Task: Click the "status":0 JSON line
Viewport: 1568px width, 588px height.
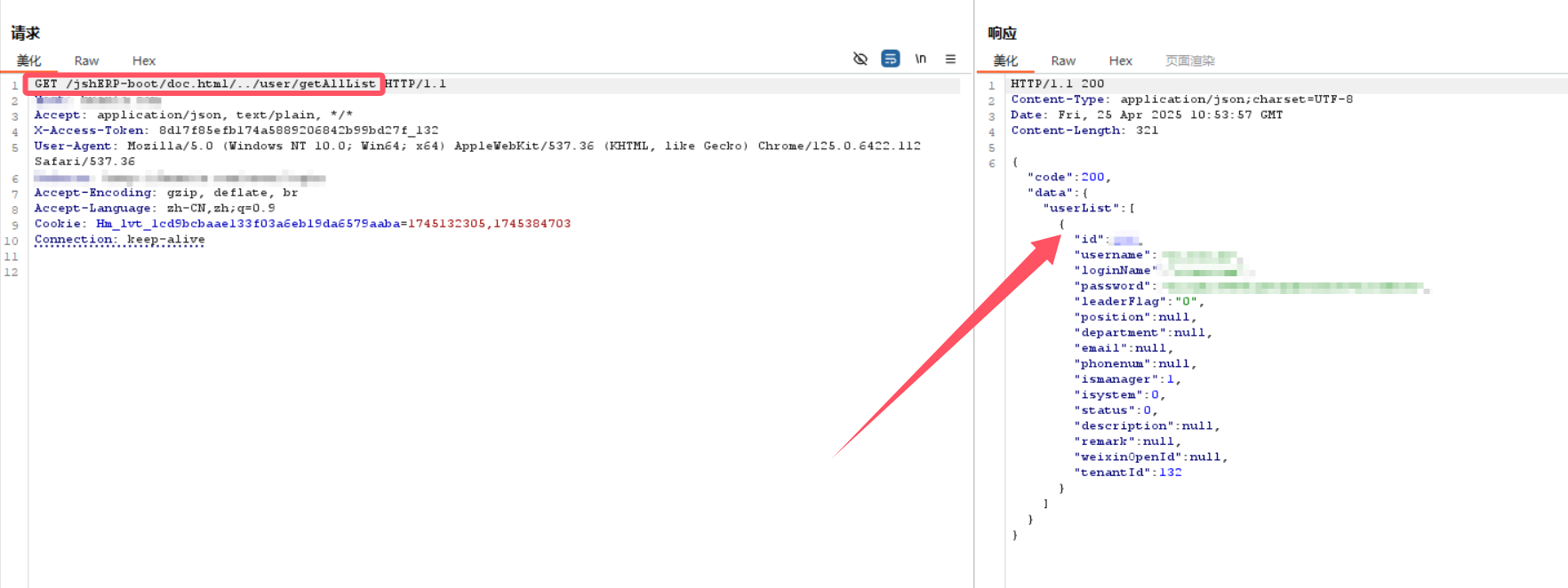Action: [x=1116, y=410]
